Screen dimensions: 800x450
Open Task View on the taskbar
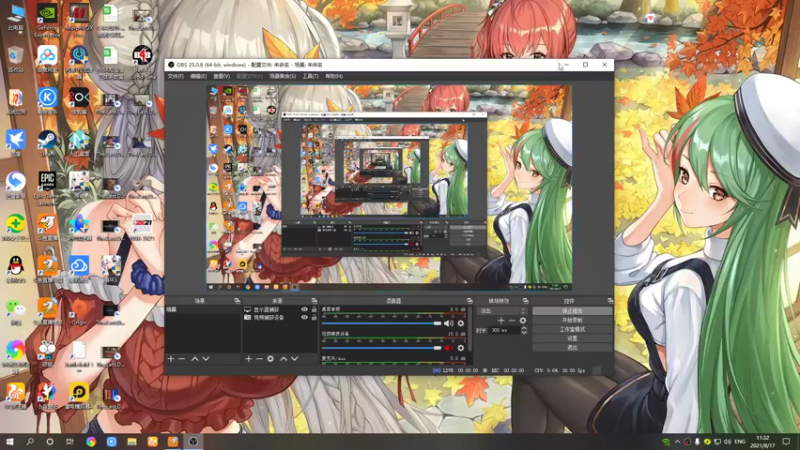coord(70,442)
